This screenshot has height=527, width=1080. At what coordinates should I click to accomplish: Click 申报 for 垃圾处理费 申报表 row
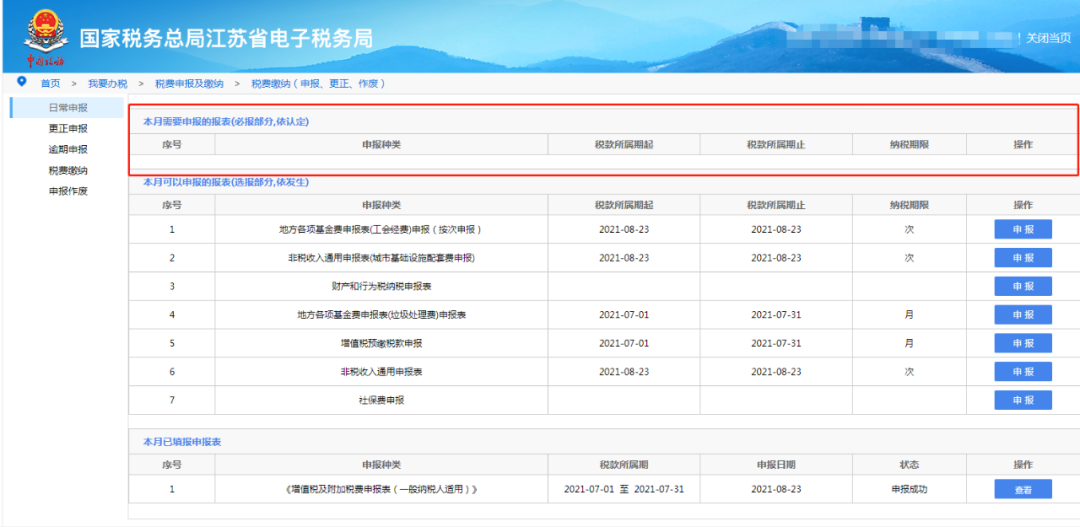pyautogui.click(x=1023, y=315)
